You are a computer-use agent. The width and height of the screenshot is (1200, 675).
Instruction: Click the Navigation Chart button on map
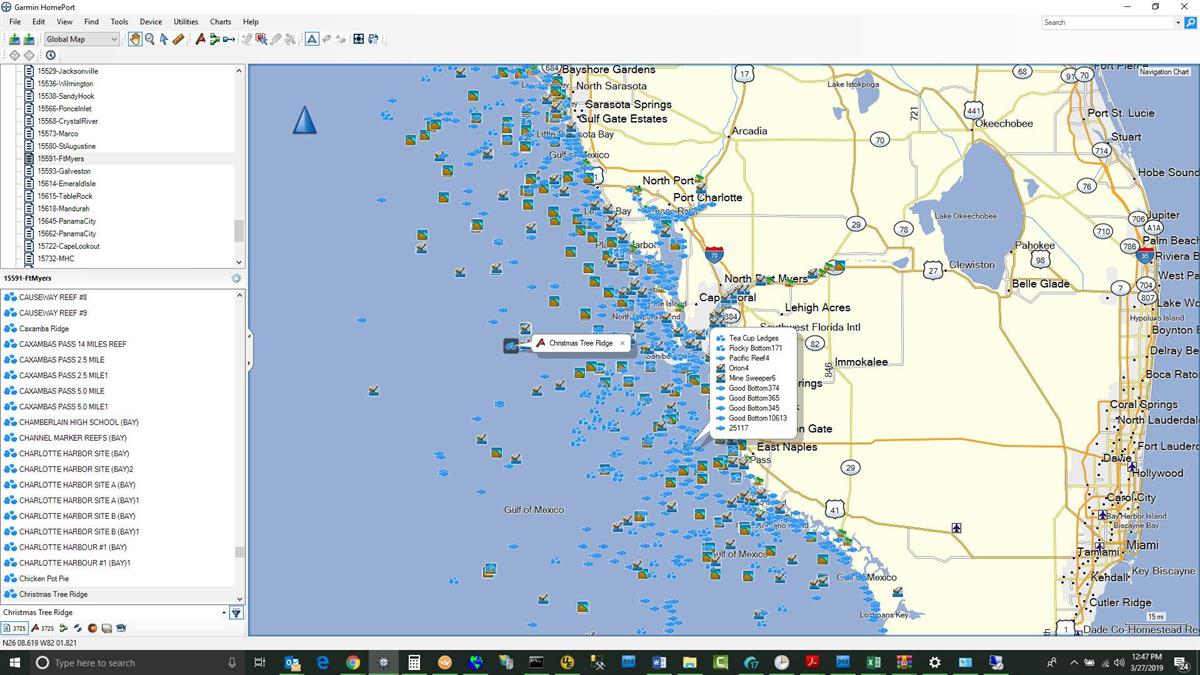coord(1164,72)
